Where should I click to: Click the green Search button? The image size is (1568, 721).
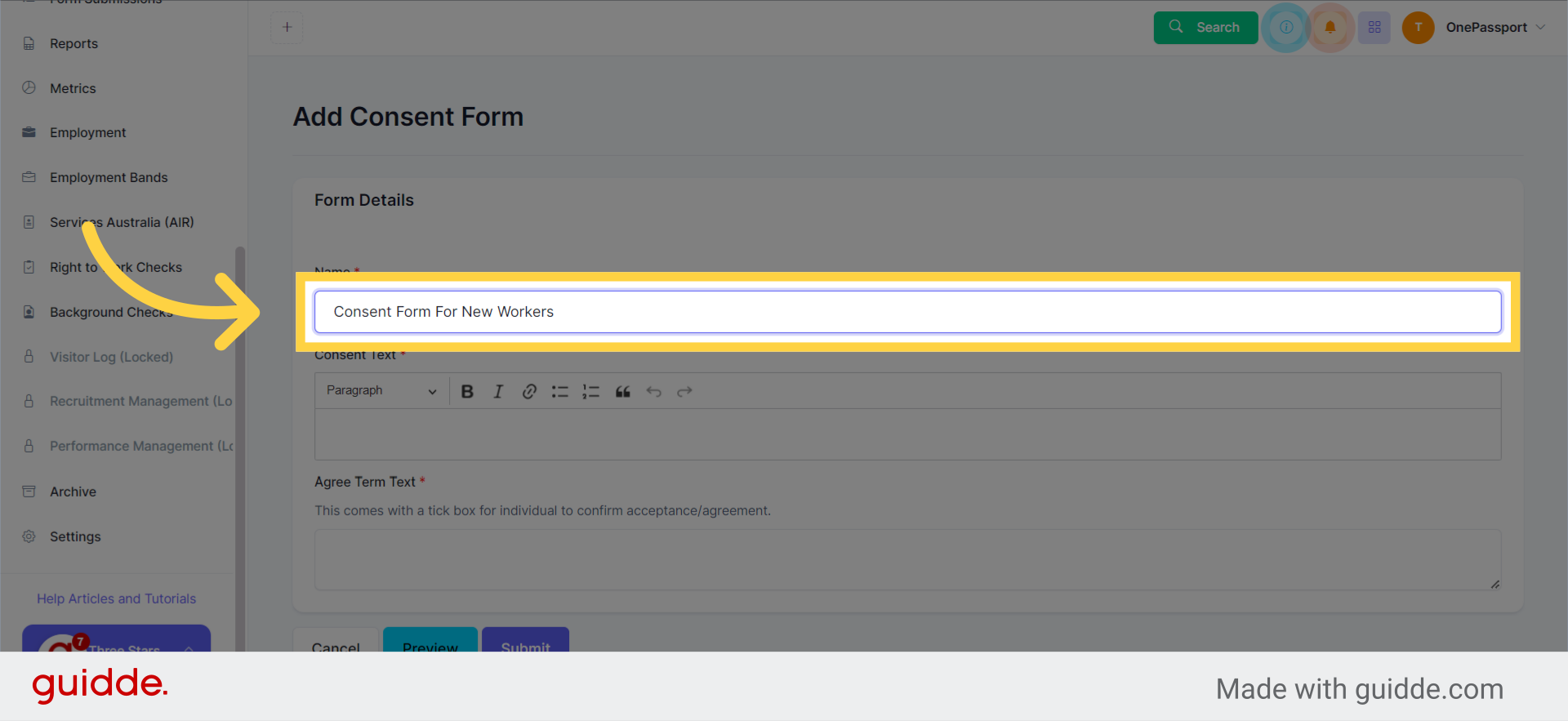point(1205,27)
